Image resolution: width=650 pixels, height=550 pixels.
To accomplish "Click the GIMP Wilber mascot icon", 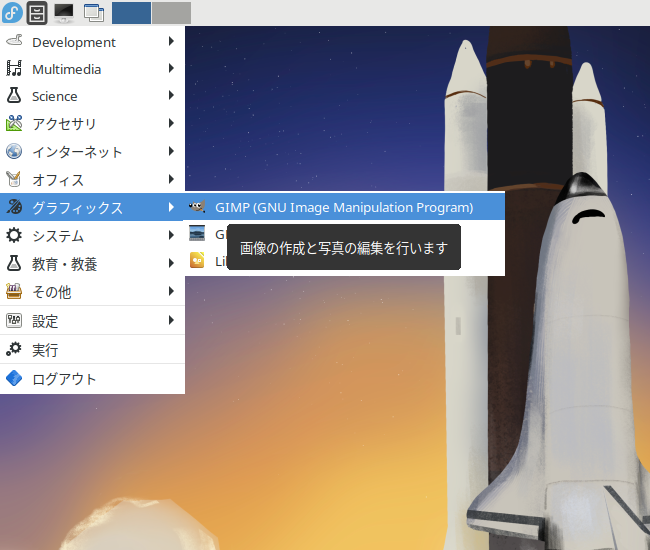I will click(x=197, y=206).
